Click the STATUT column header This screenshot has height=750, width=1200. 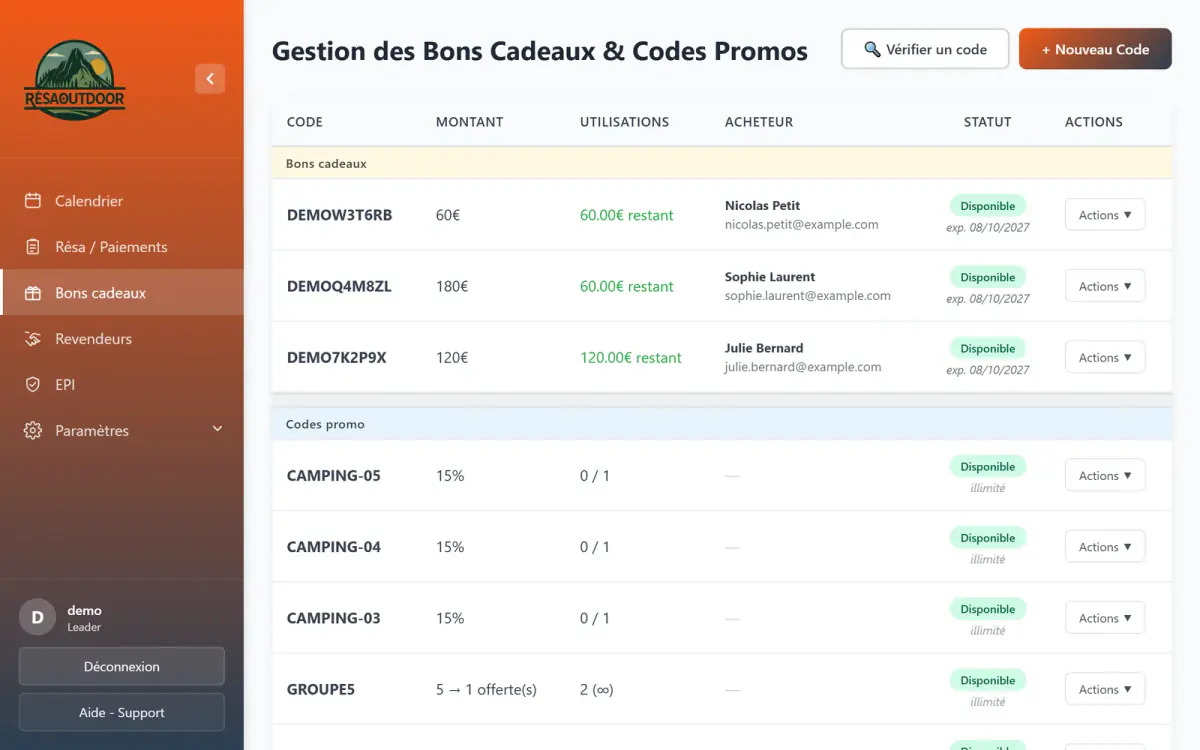tap(987, 122)
